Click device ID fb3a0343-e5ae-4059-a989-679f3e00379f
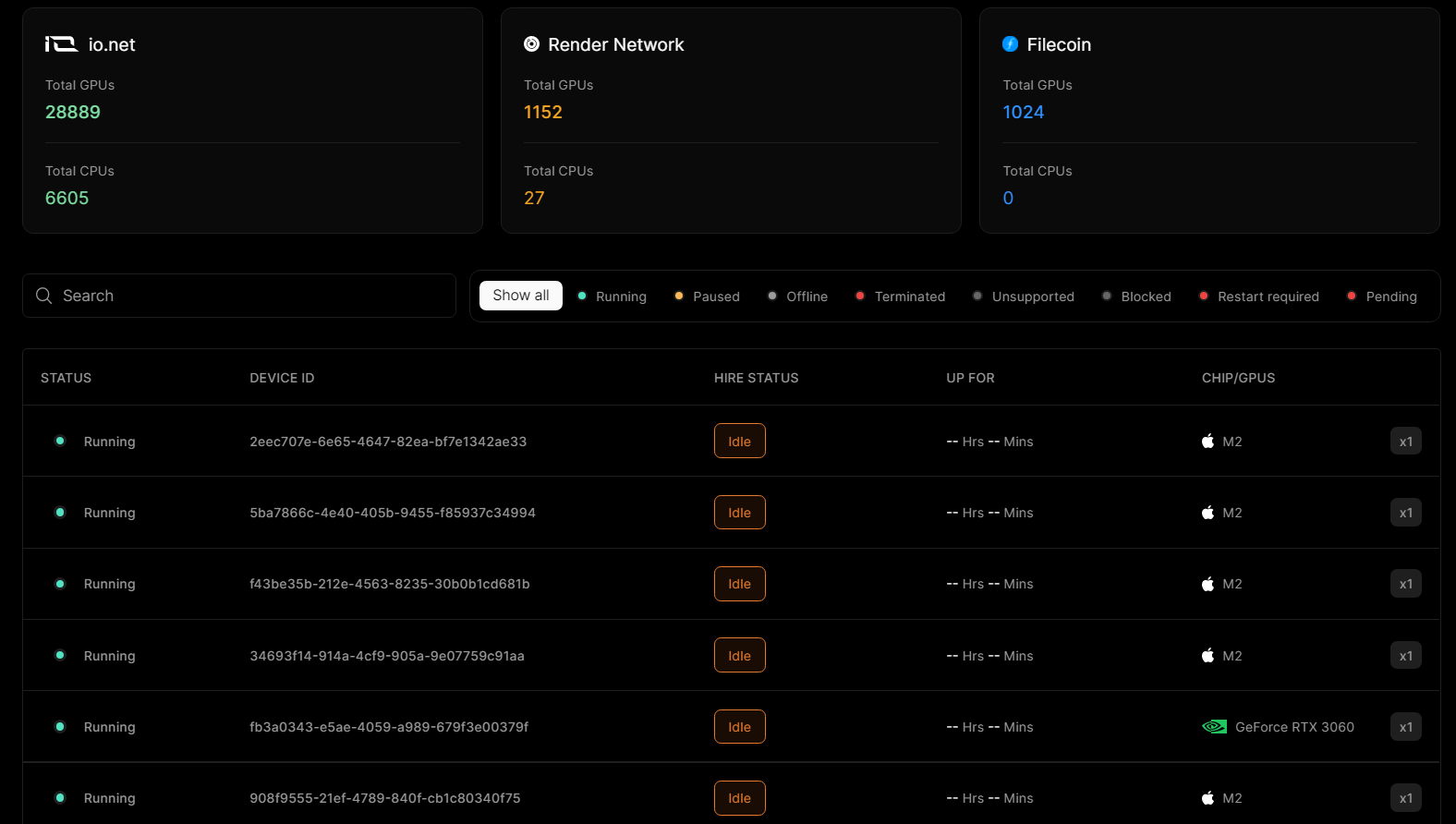The image size is (1456, 824). coord(389,727)
